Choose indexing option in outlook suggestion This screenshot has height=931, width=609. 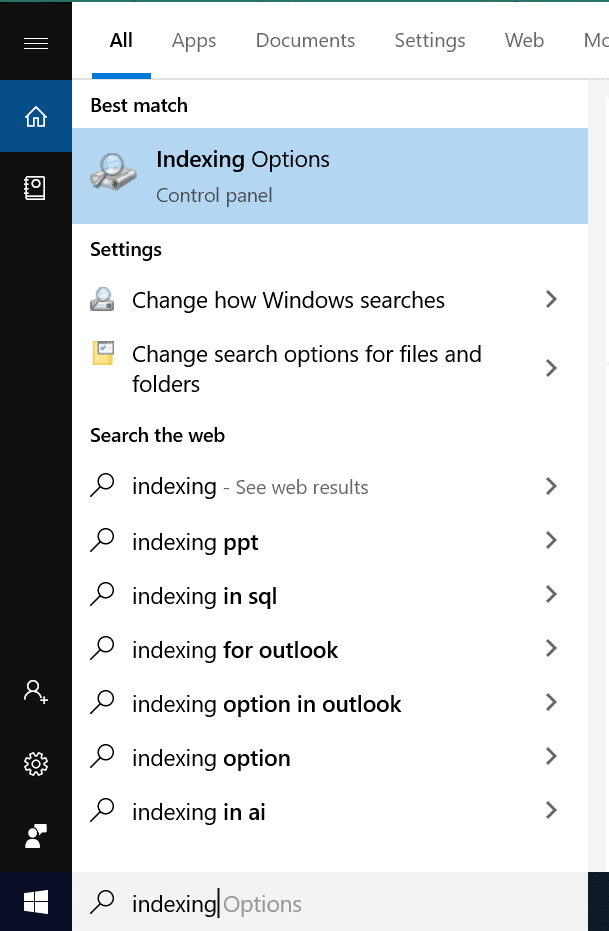(x=266, y=704)
